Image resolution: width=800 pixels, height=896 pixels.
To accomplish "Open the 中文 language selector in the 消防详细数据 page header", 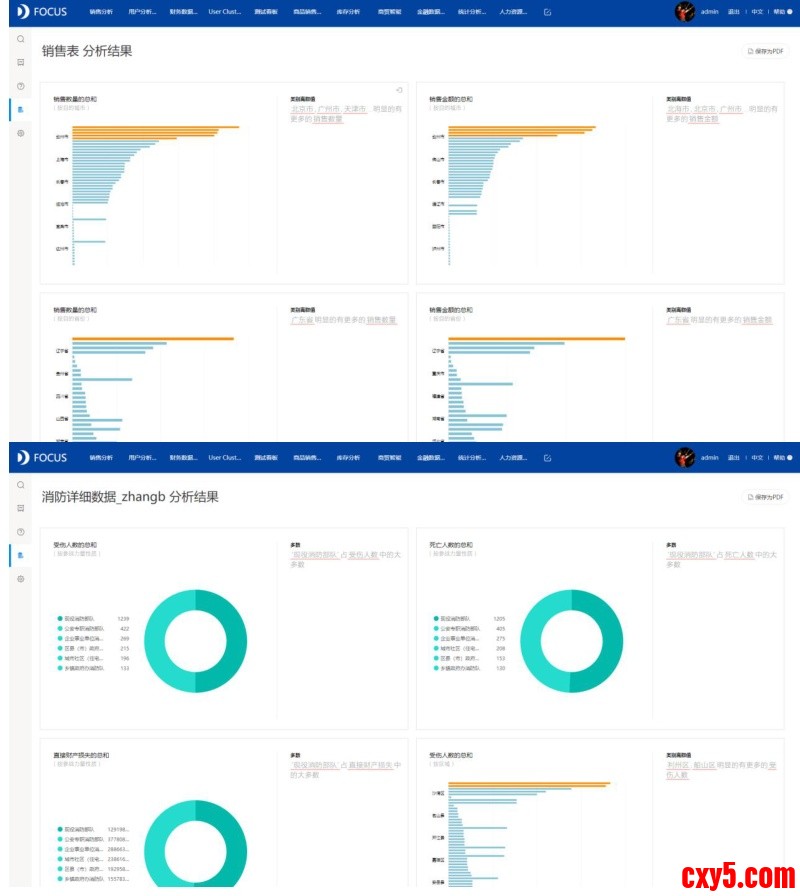I will coord(757,457).
